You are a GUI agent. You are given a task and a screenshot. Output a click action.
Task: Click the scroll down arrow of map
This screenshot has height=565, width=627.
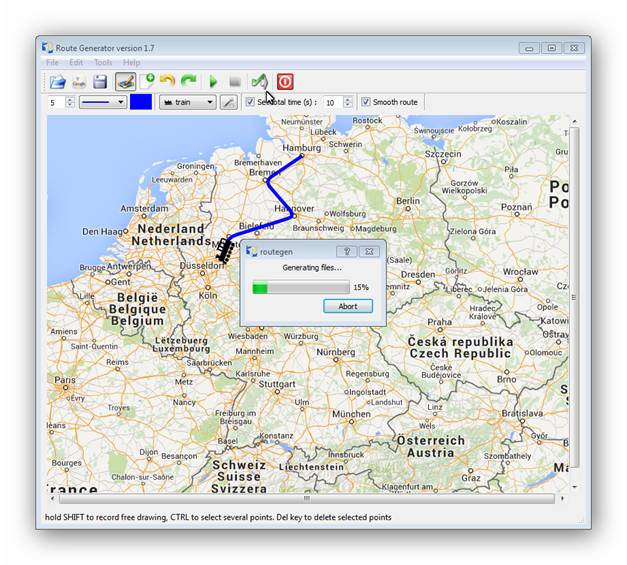click(x=574, y=487)
